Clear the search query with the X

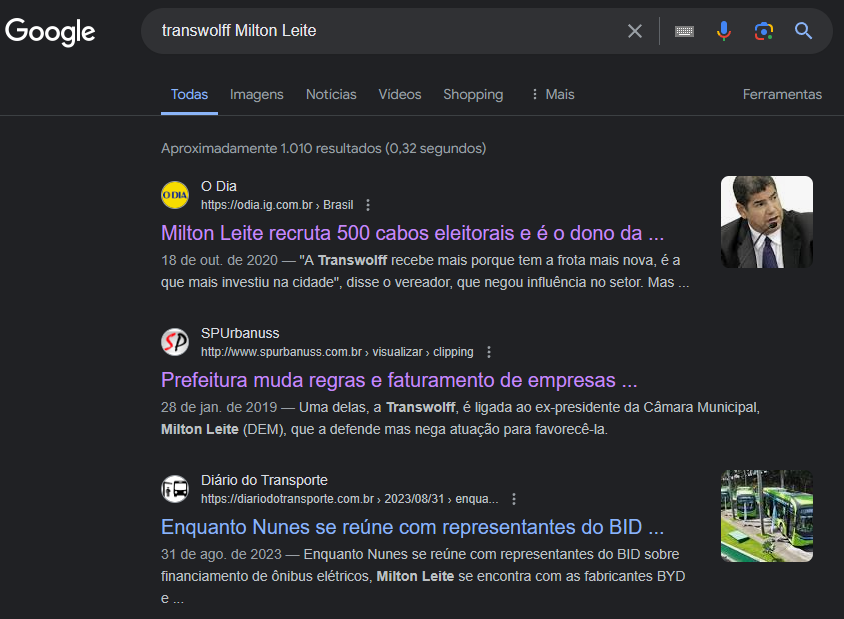(x=635, y=31)
